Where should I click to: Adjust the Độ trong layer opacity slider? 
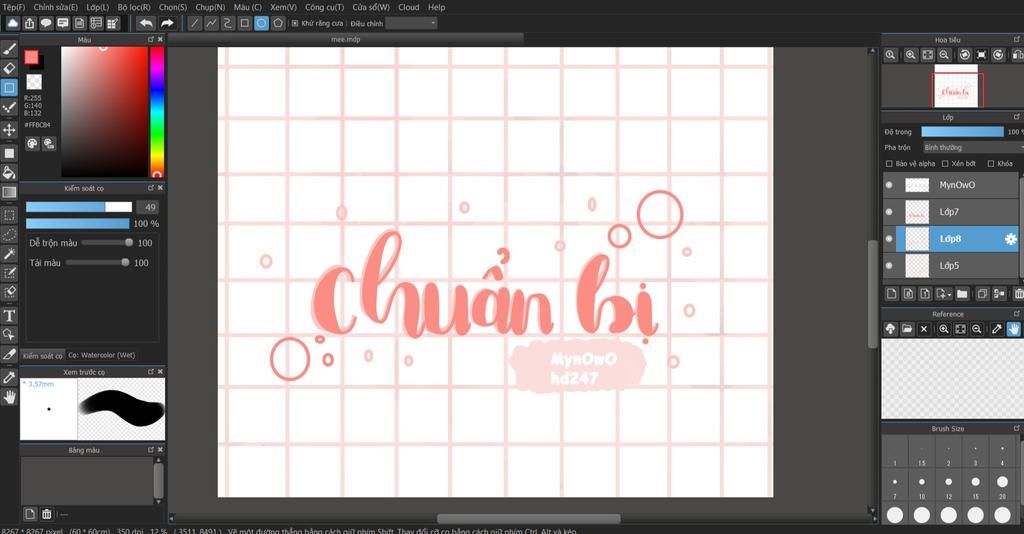point(962,132)
